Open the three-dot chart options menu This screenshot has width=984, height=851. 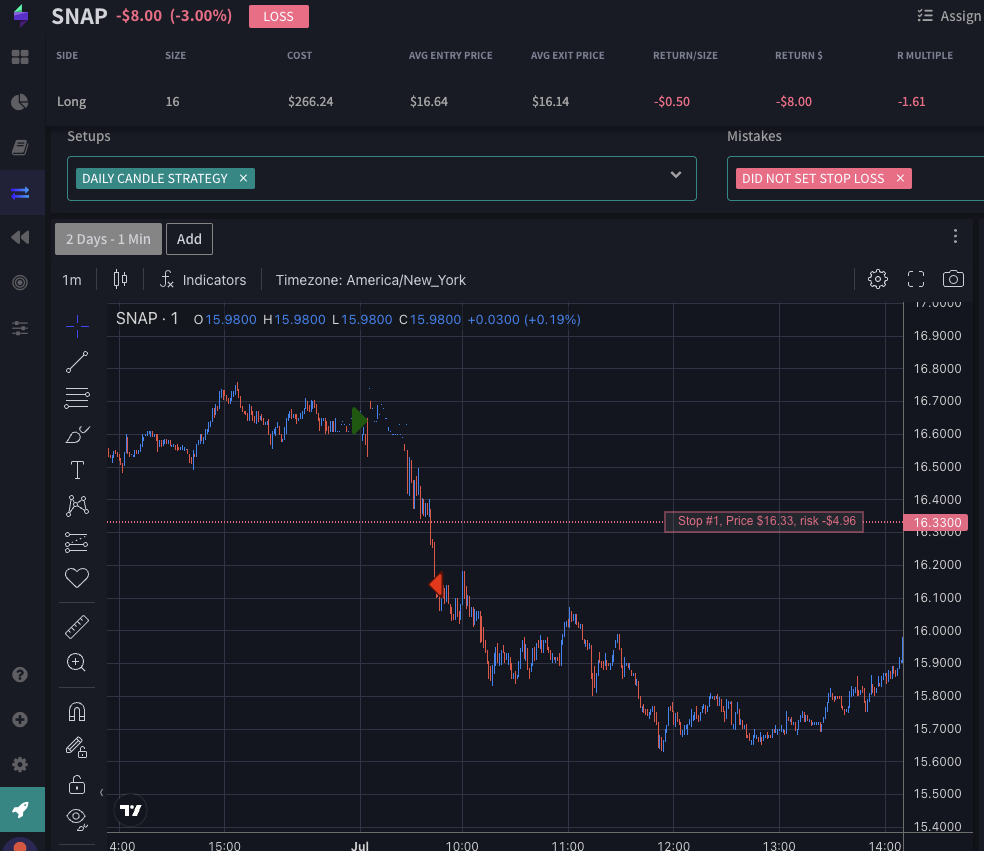tap(955, 236)
